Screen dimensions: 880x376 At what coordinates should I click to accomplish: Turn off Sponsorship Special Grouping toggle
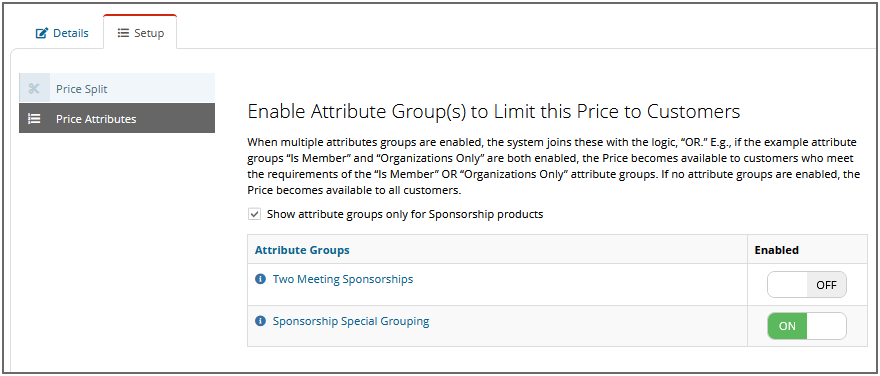(806, 326)
